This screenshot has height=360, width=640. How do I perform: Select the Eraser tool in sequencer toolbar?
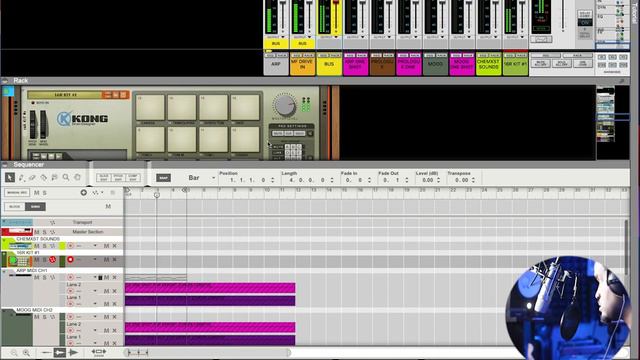[x=32, y=178]
